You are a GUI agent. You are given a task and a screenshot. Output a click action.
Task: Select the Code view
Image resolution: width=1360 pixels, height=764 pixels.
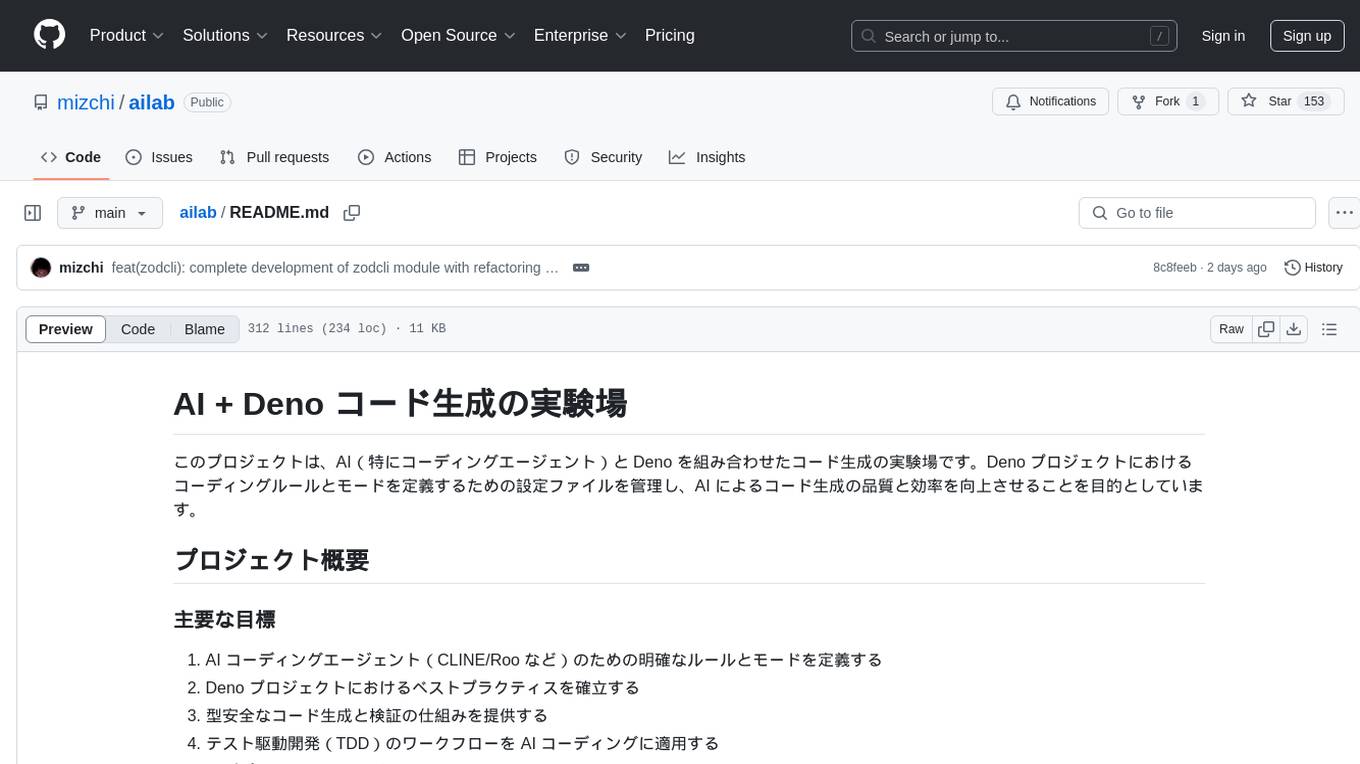(x=138, y=329)
